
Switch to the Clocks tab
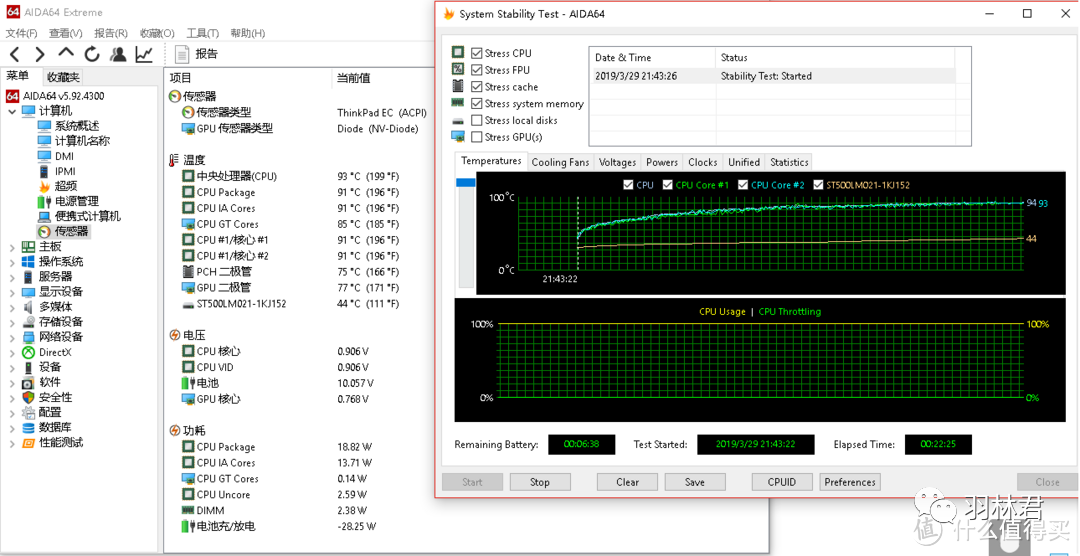click(703, 162)
